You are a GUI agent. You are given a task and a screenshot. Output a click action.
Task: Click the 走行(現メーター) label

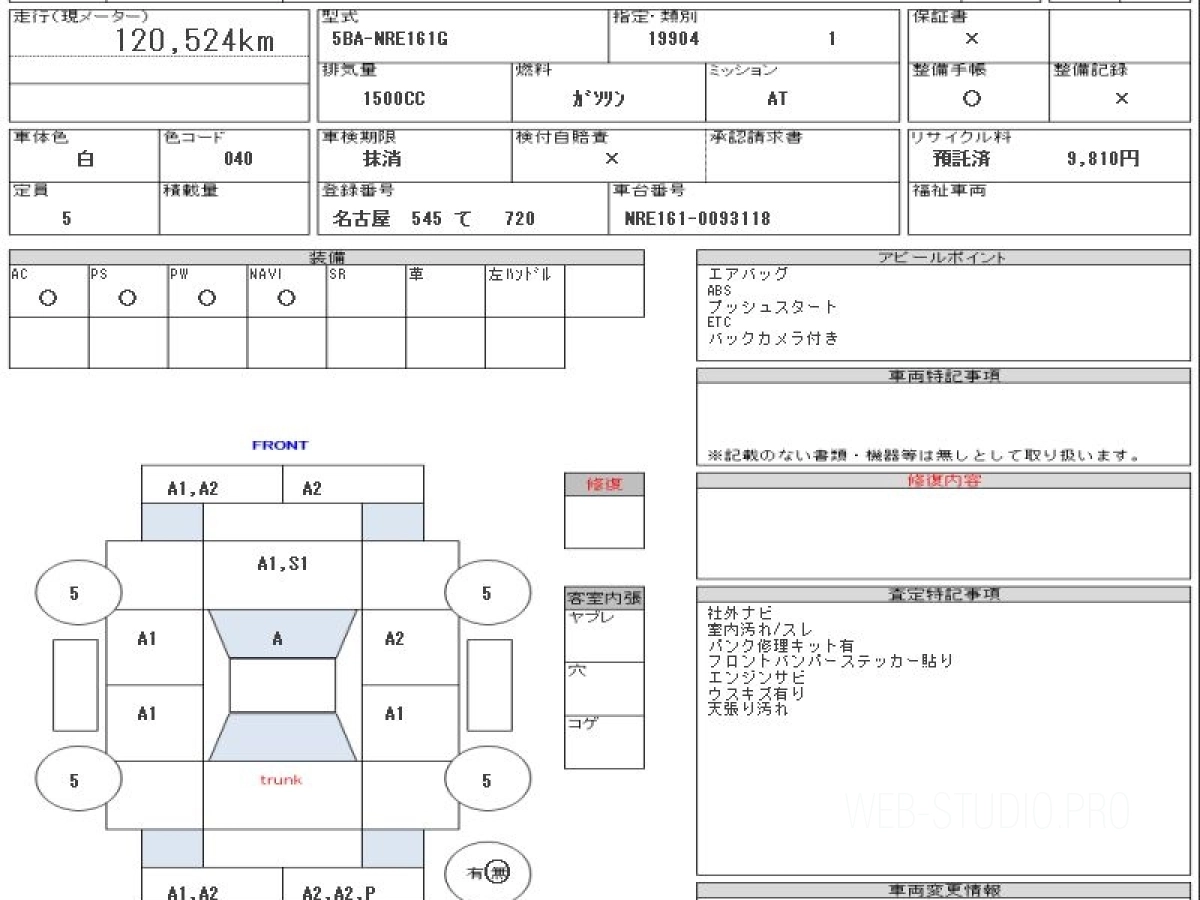80,17
